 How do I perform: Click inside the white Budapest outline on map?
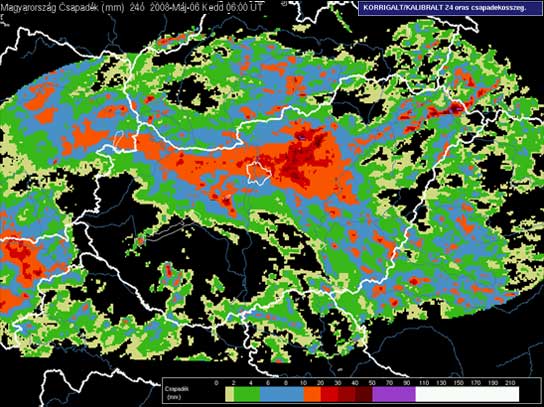pyautogui.click(x=258, y=173)
